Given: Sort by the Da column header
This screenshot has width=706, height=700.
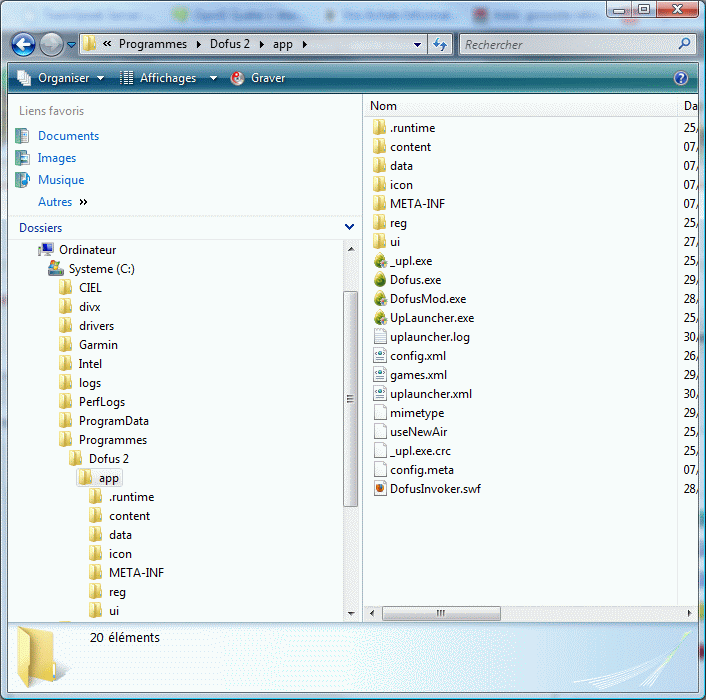Looking at the screenshot, I should (690, 106).
